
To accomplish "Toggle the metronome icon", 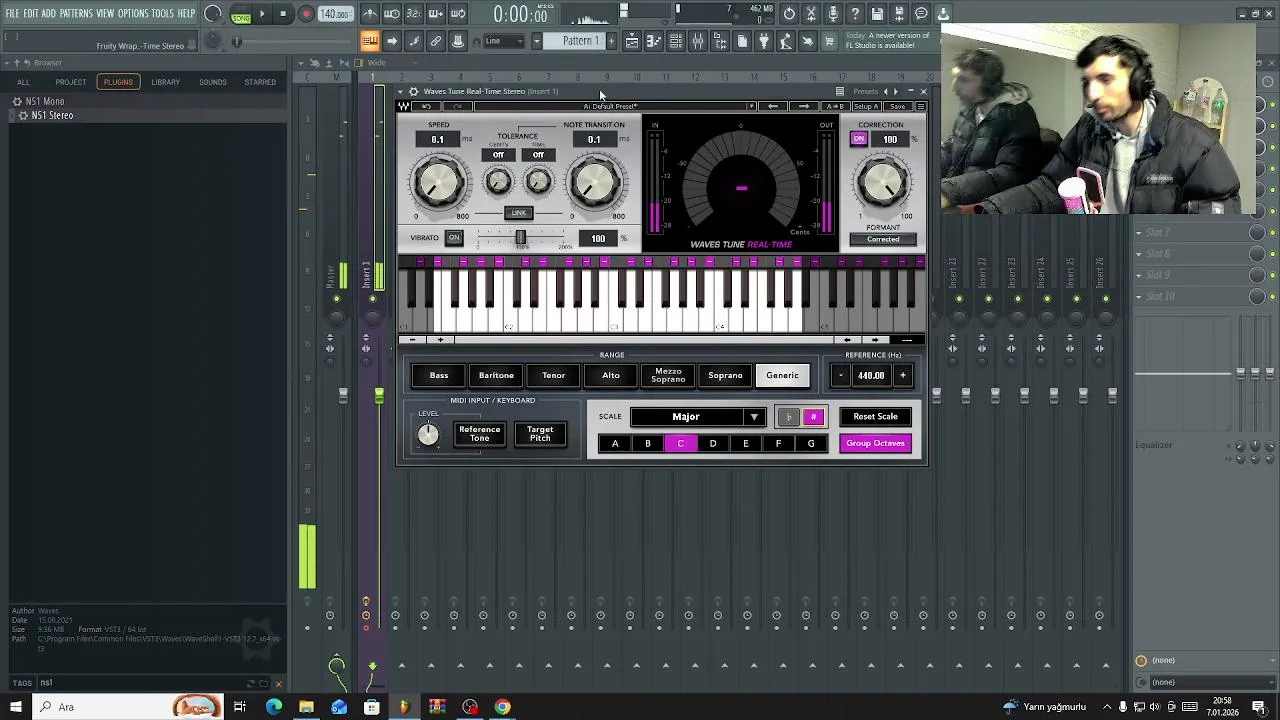I will click(x=370, y=14).
